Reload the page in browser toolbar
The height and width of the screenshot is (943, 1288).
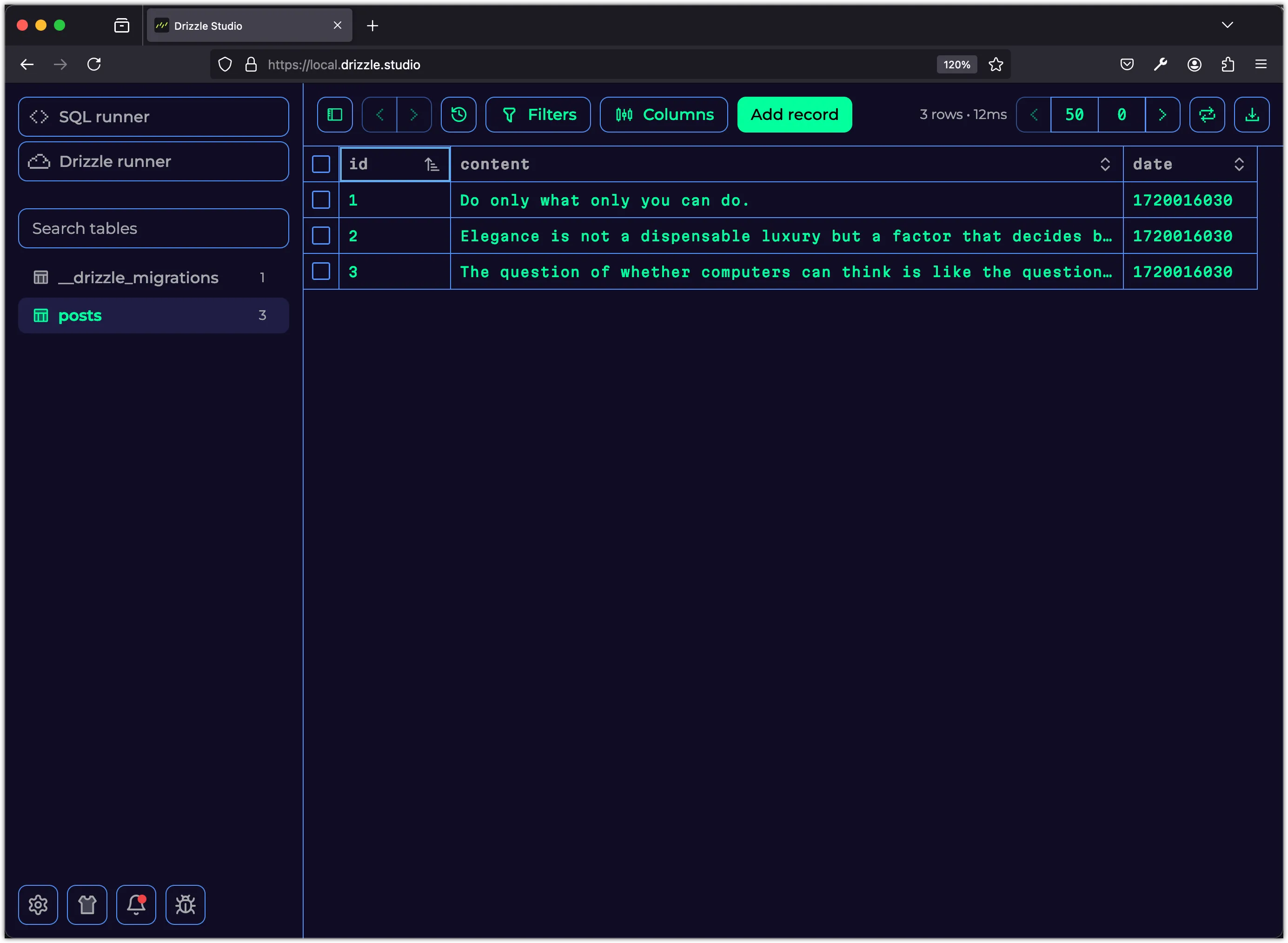[94, 65]
